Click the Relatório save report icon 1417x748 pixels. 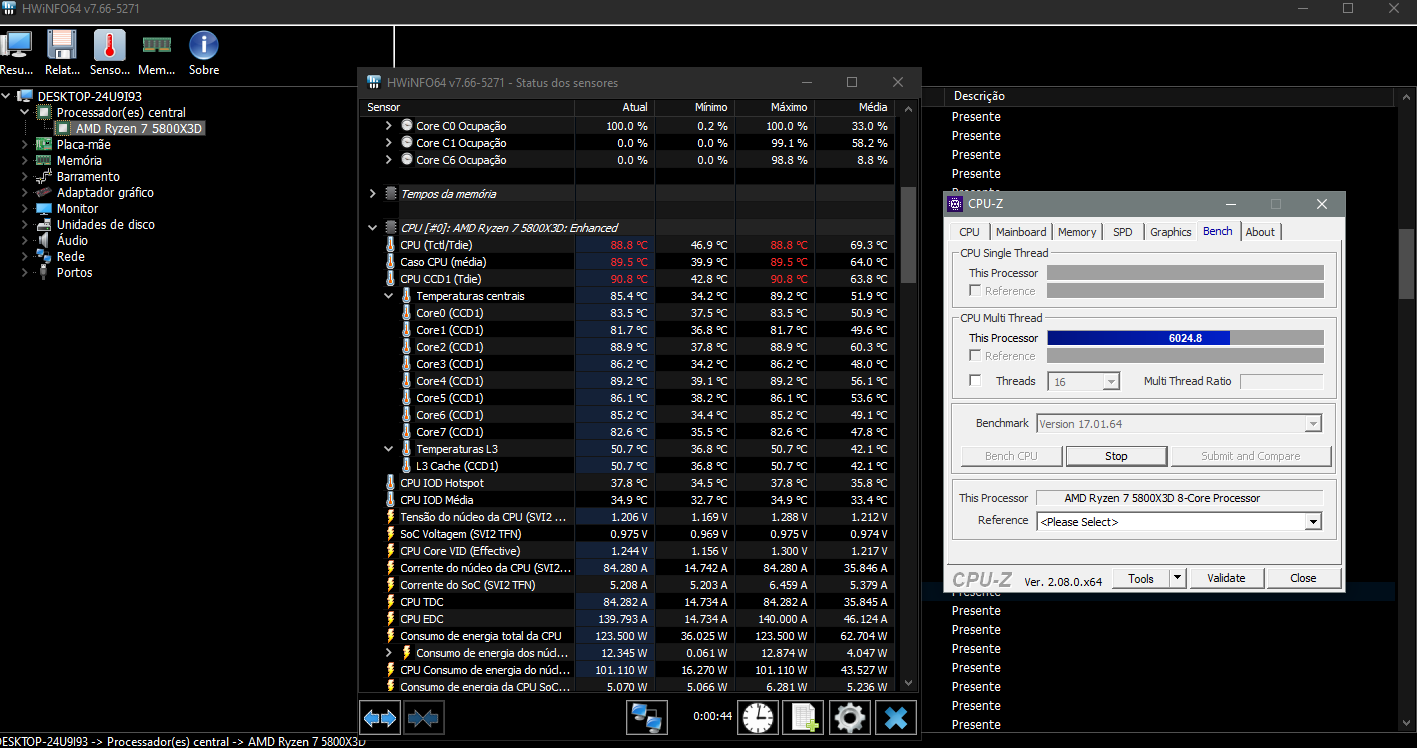pos(62,45)
